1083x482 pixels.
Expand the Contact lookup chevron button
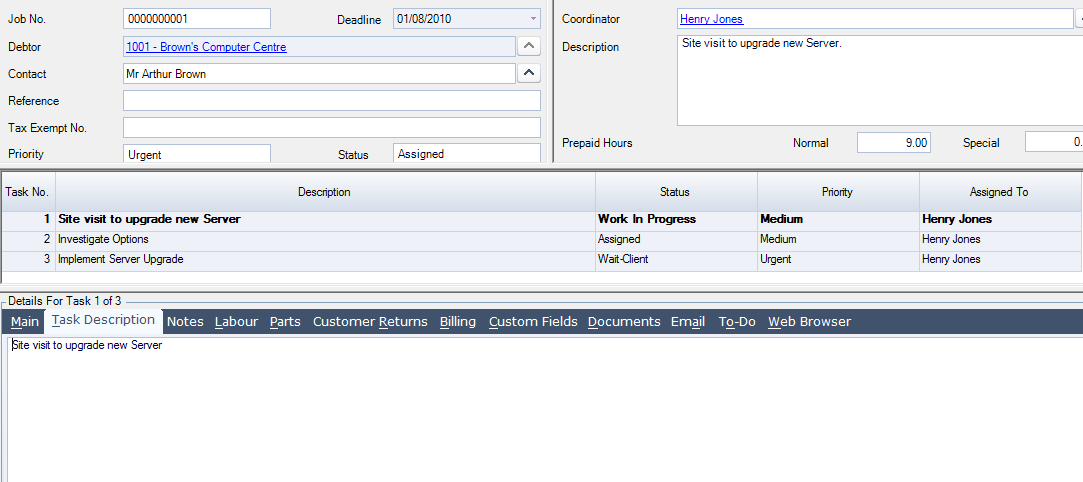pos(529,73)
